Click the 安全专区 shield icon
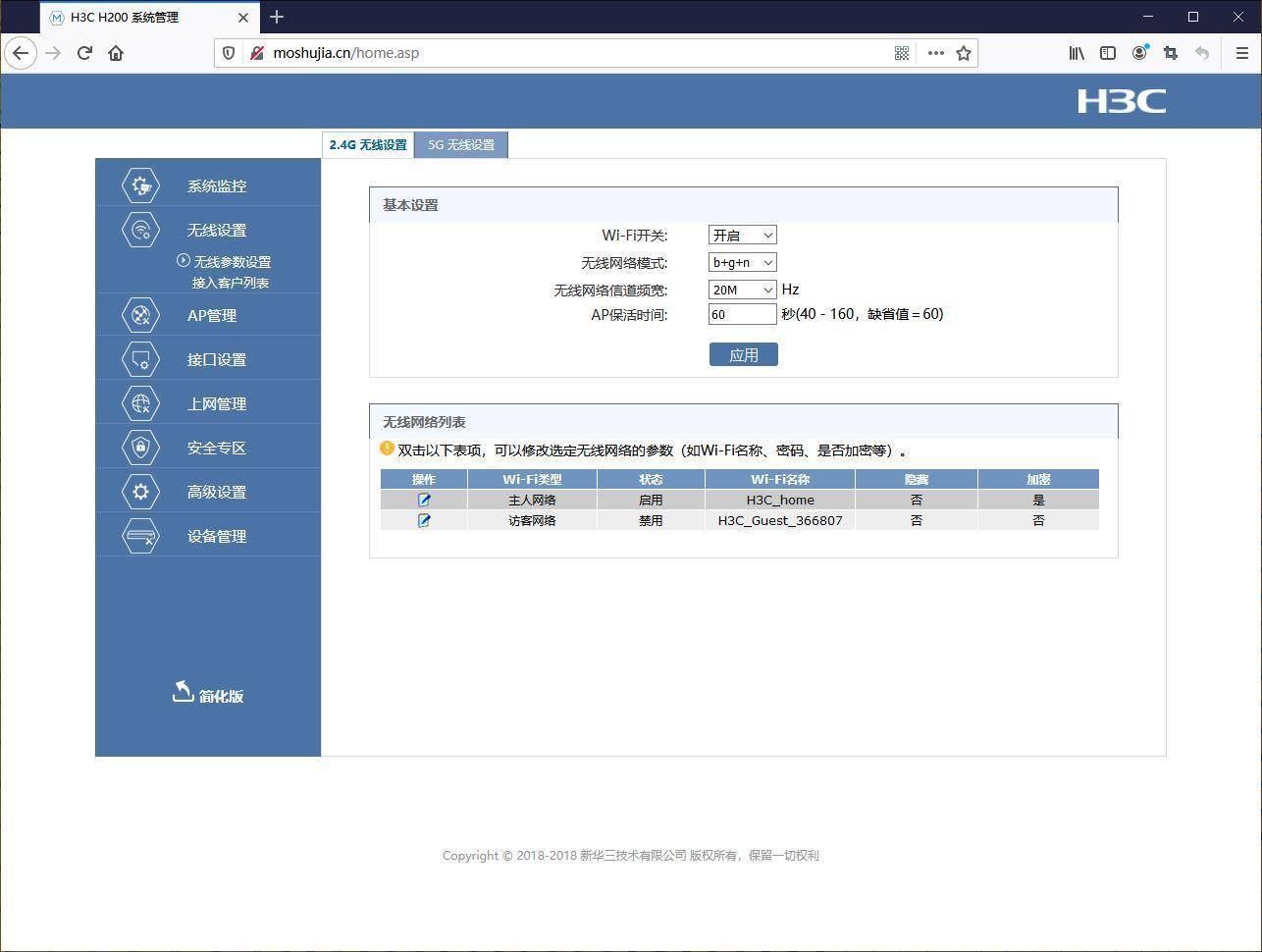Screen dimensions: 1262x952 (x=140, y=448)
